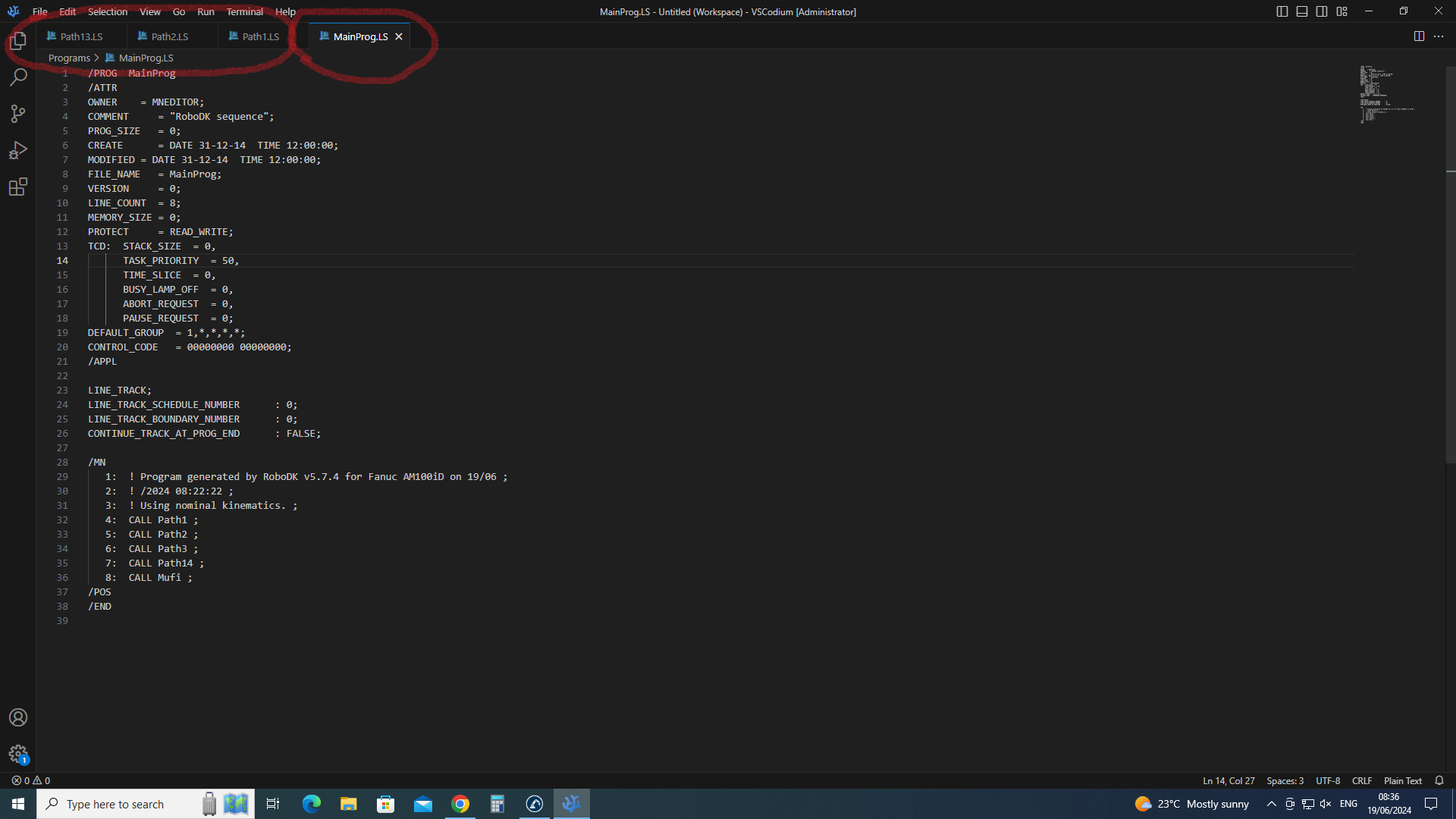Toggle the bottom Panel layout button
The height and width of the screenshot is (819, 1456).
(1302, 11)
